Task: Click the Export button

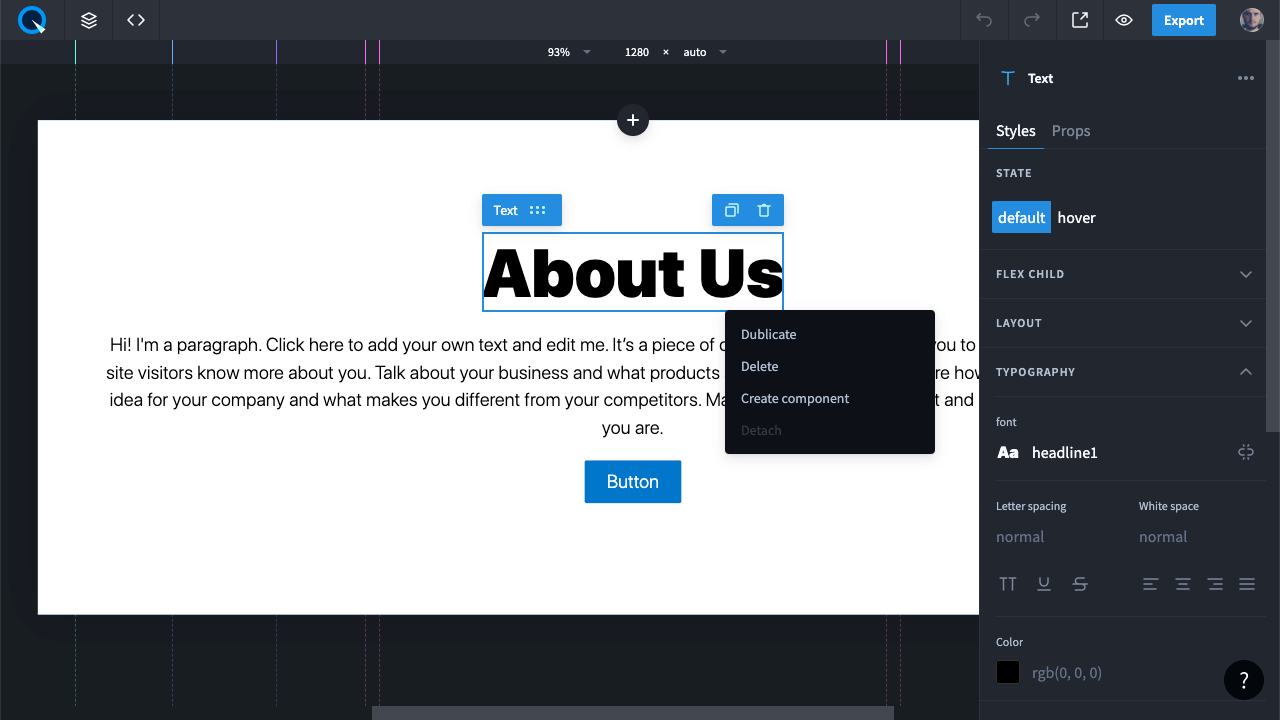Action: pyautogui.click(x=1183, y=20)
